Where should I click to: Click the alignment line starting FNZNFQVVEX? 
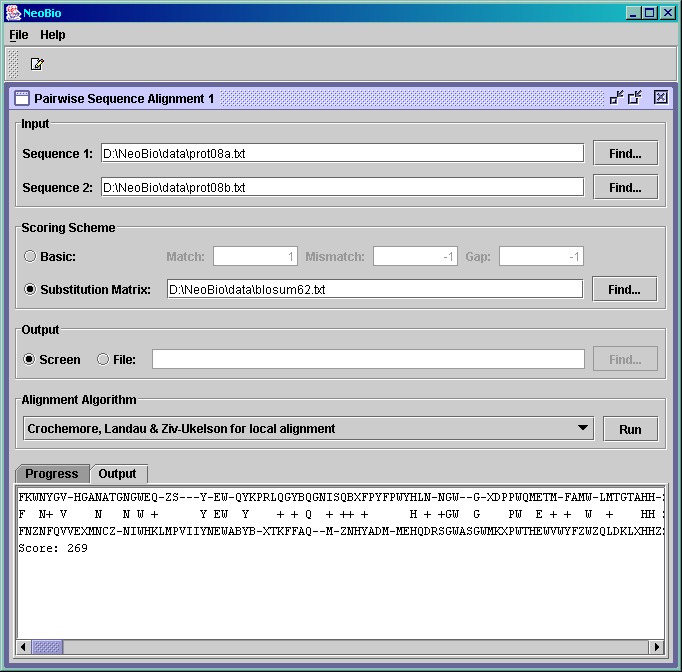pyautogui.click(x=341, y=531)
